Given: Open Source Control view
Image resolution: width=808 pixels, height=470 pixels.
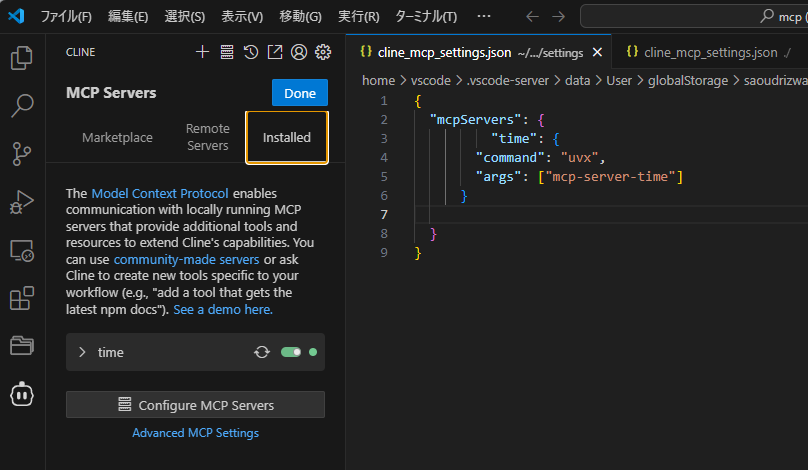Looking at the screenshot, I should point(22,154).
